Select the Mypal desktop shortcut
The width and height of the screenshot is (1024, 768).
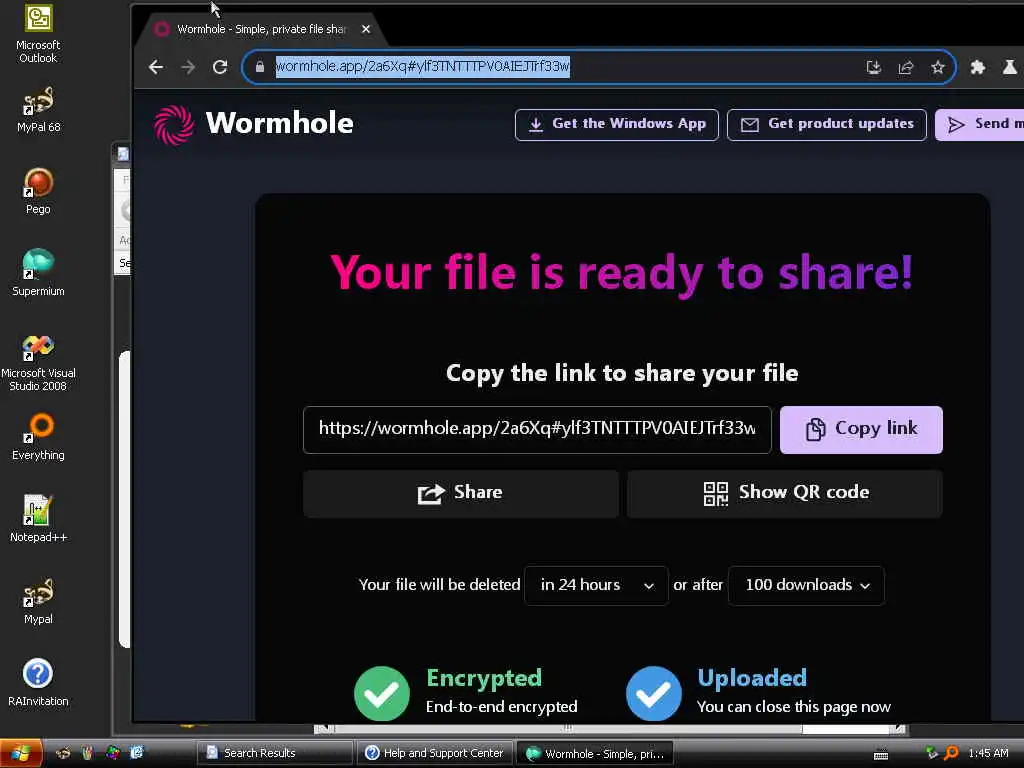pos(38,601)
